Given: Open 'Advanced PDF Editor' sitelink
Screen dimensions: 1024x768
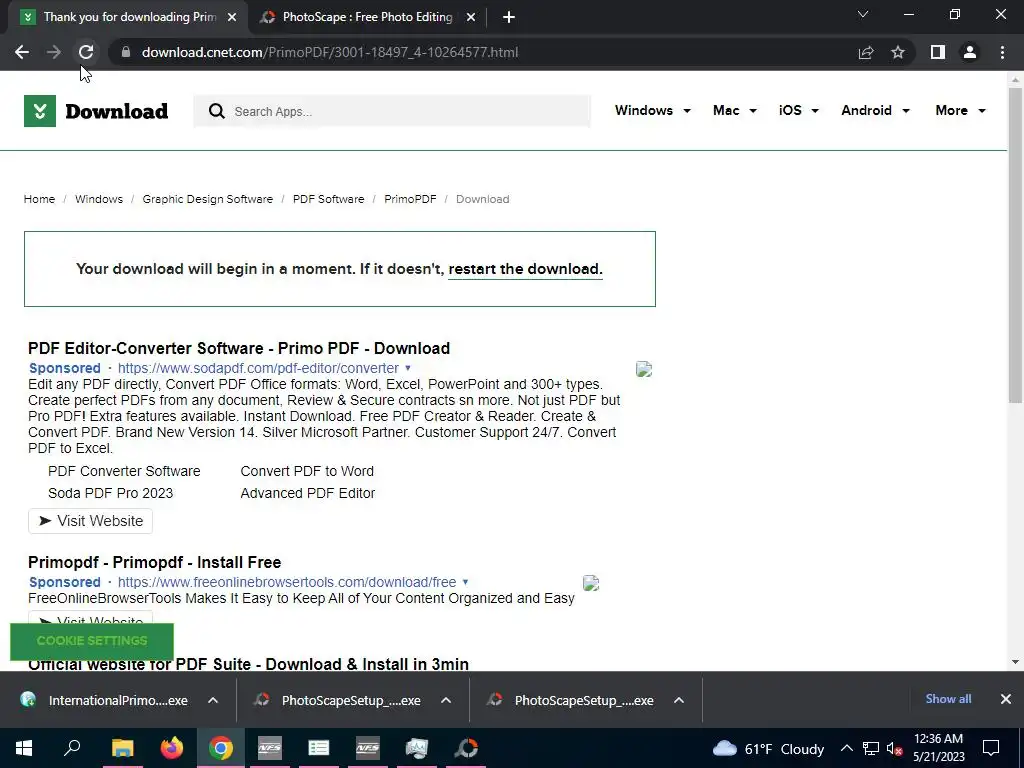Looking at the screenshot, I should 308,494.
